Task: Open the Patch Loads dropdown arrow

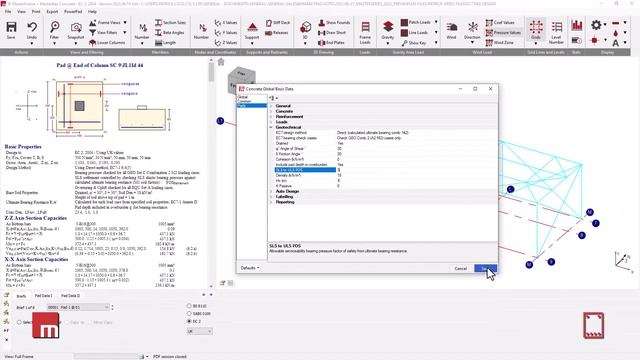Action: 436,22
